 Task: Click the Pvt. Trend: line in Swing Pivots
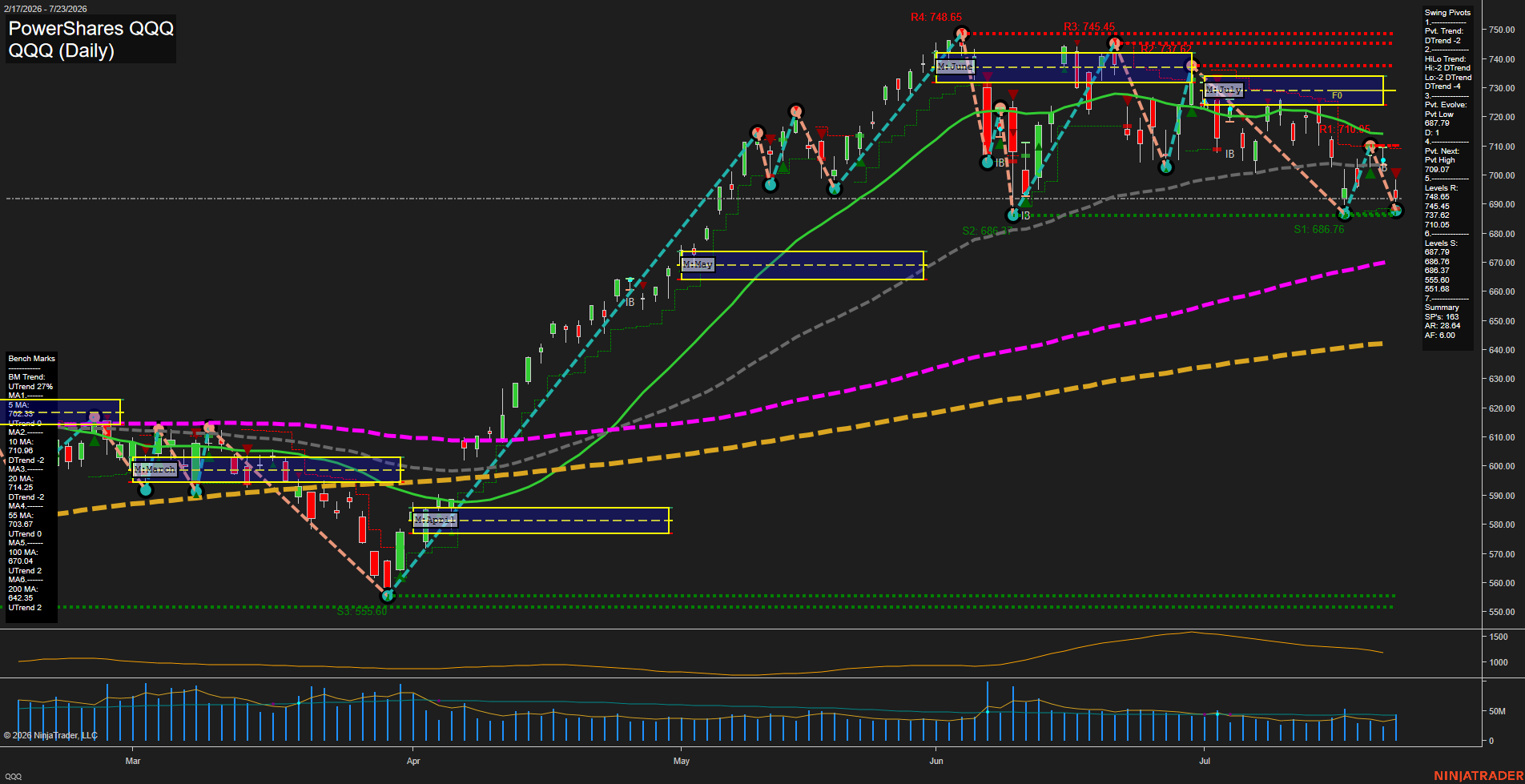[1444, 31]
